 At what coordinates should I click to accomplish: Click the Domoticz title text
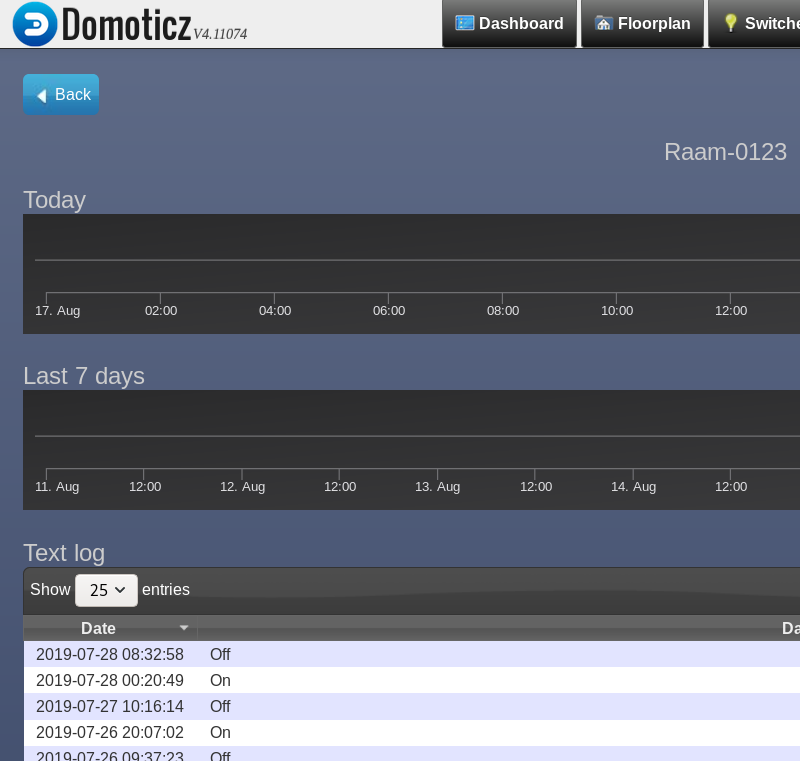coord(127,24)
